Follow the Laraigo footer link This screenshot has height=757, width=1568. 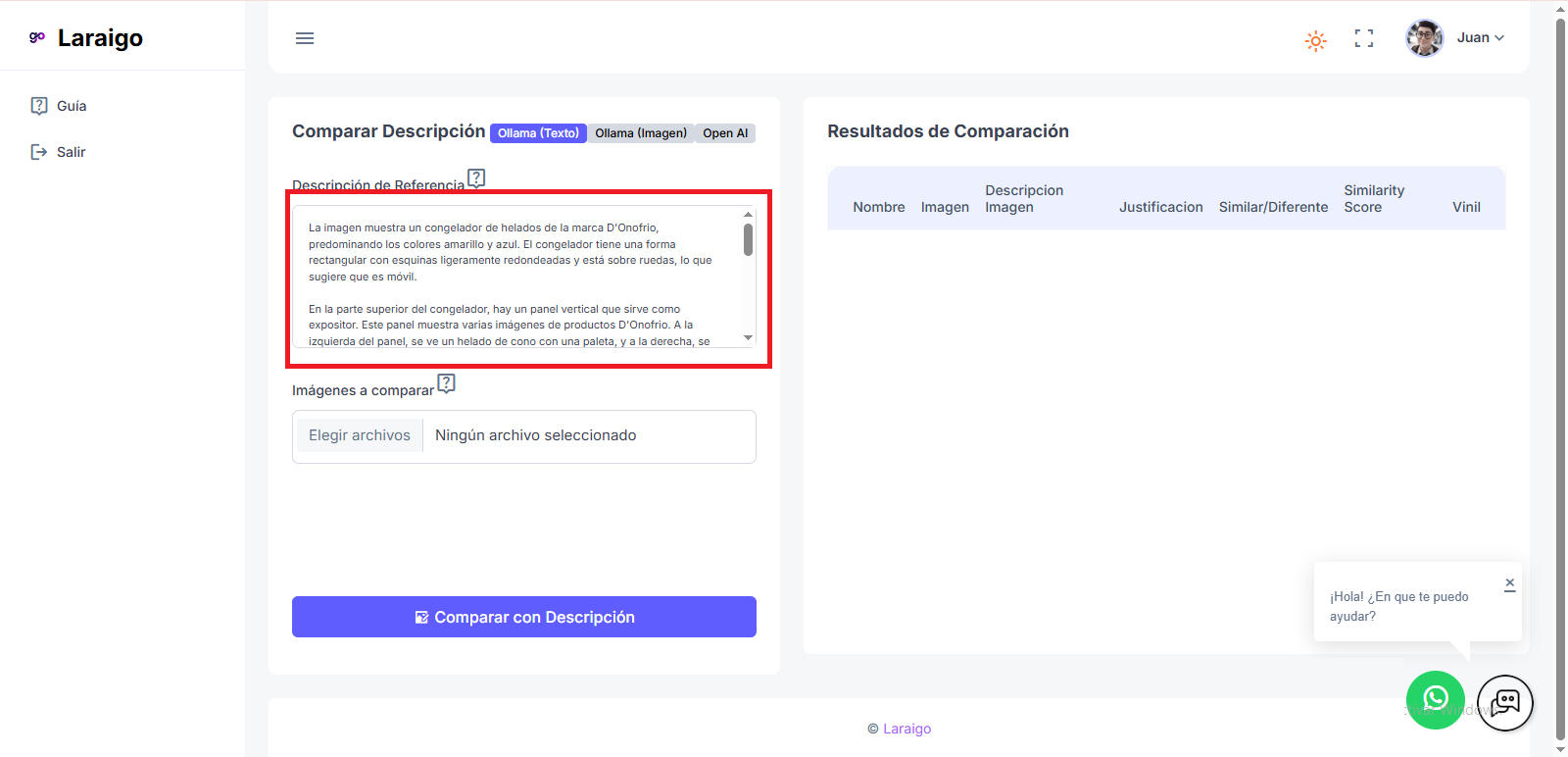(x=906, y=729)
